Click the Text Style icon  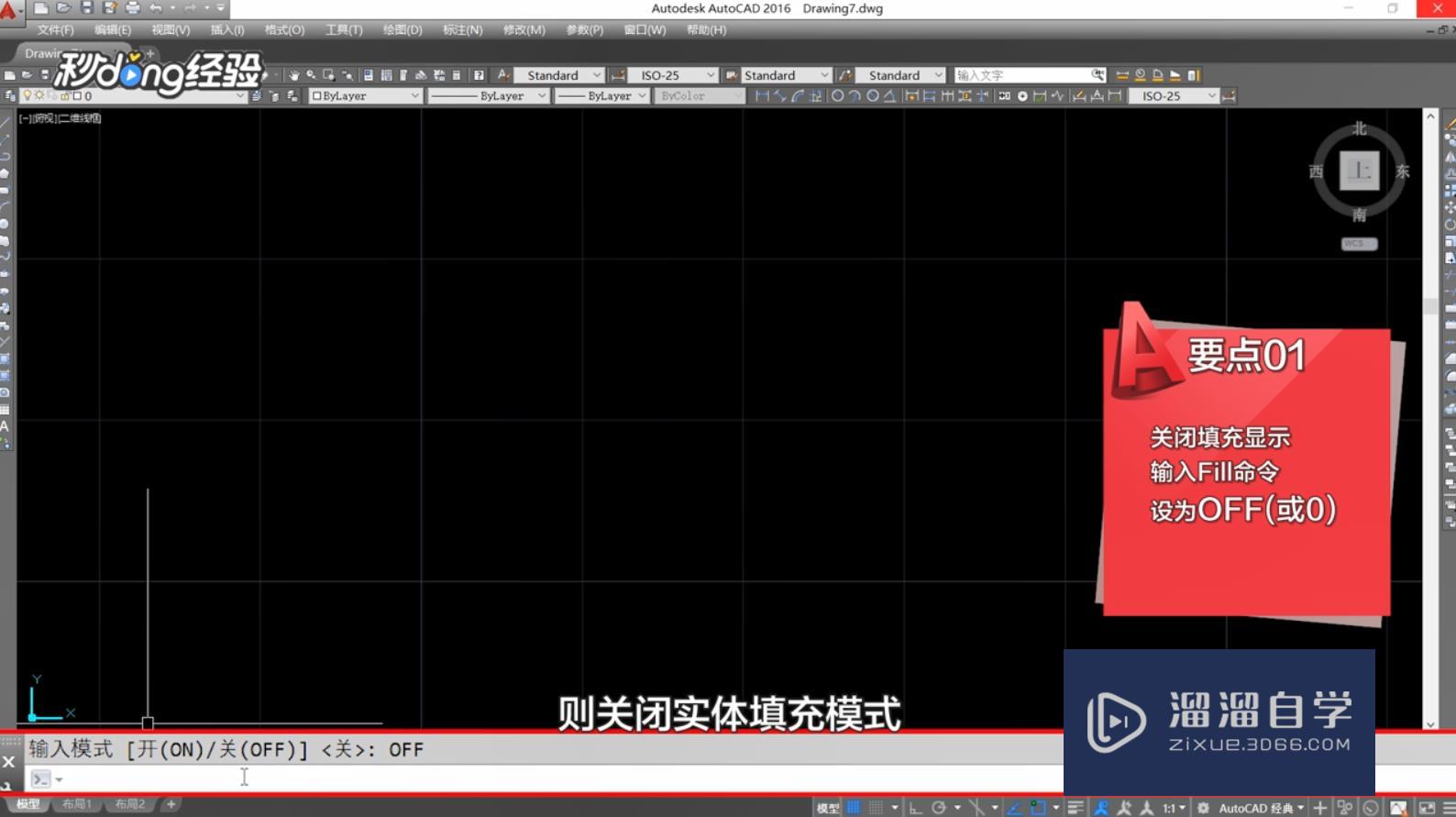(x=503, y=75)
